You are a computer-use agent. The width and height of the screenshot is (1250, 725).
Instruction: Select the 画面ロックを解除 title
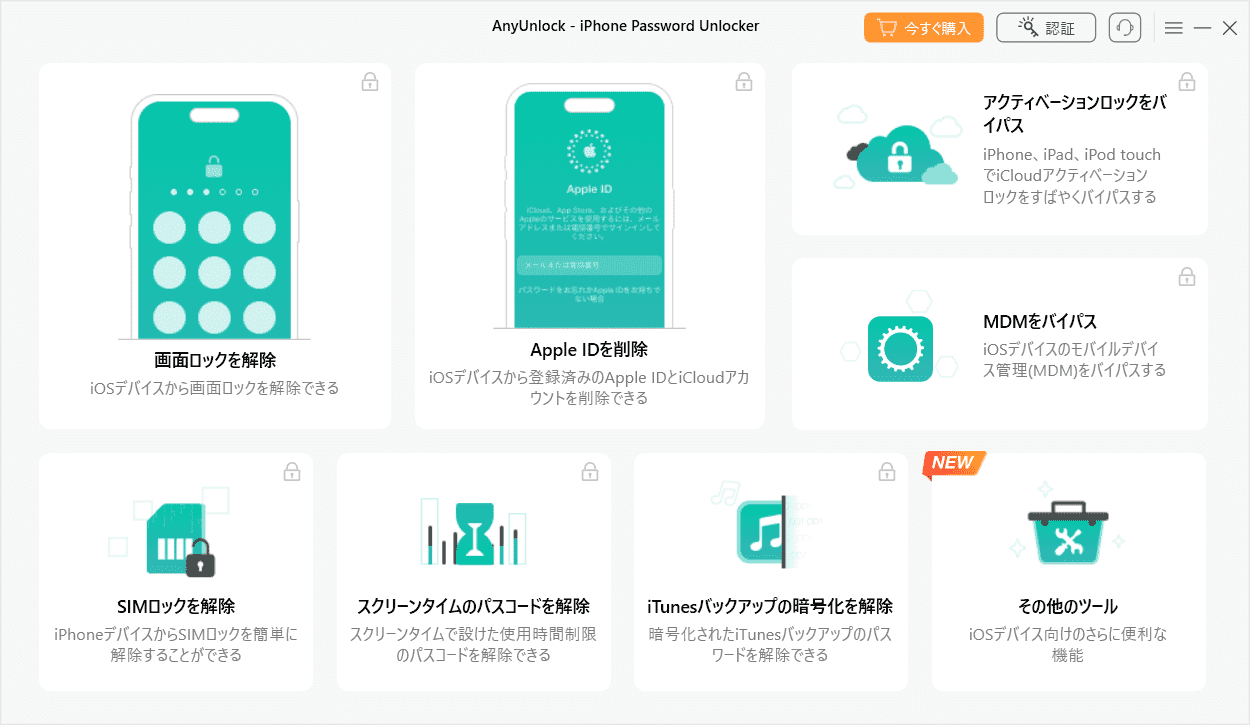click(x=215, y=360)
